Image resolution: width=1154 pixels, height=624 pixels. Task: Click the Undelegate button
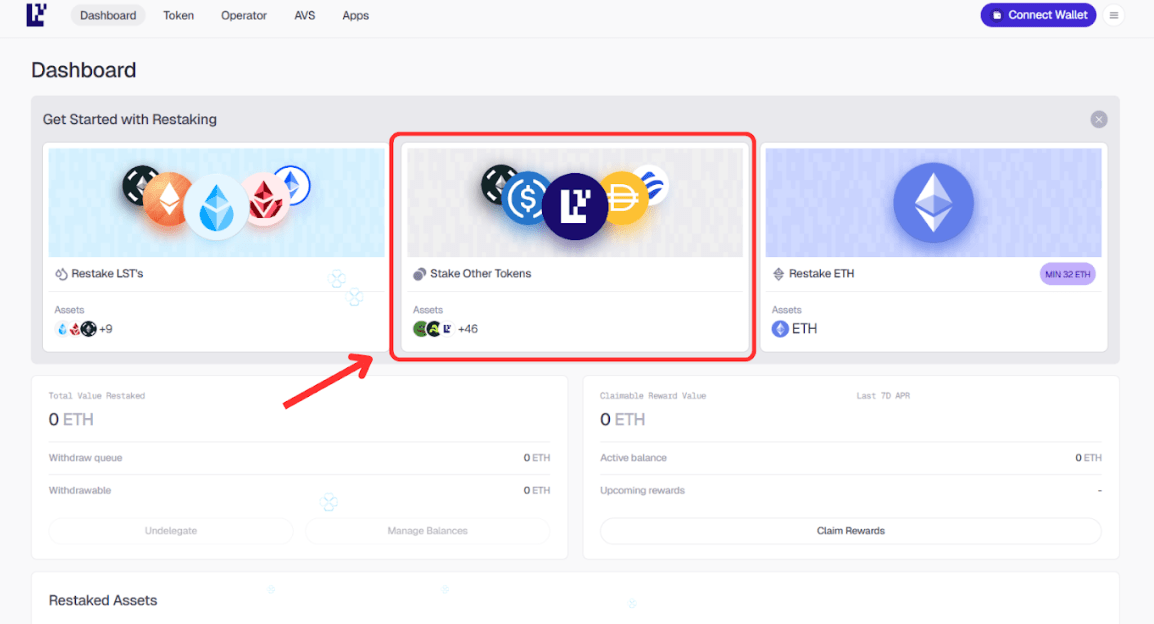pos(171,531)
